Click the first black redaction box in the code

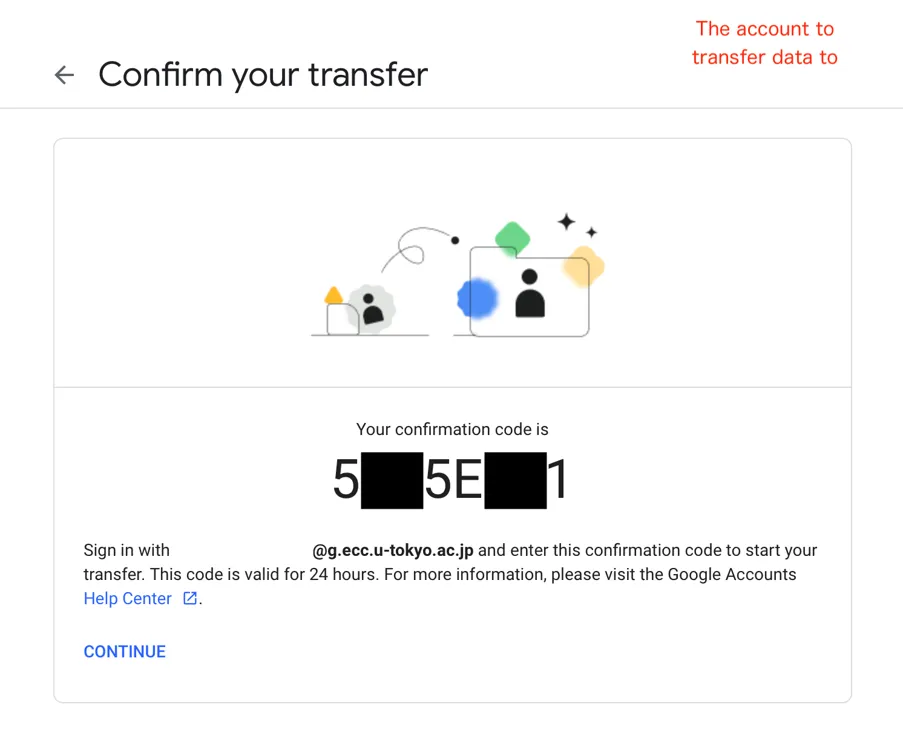click(392, 482)
